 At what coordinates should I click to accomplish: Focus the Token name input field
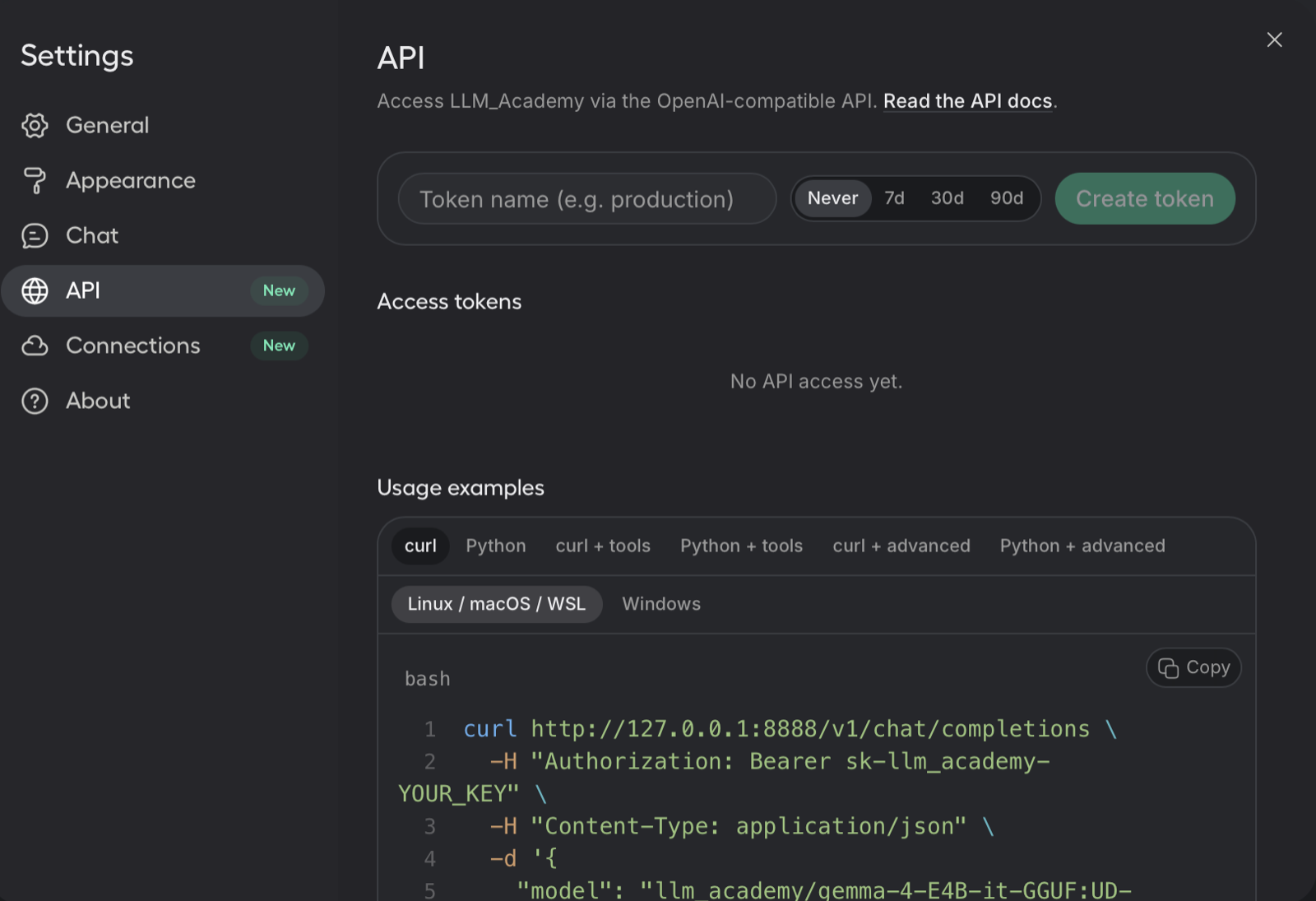tap(587, 198)
